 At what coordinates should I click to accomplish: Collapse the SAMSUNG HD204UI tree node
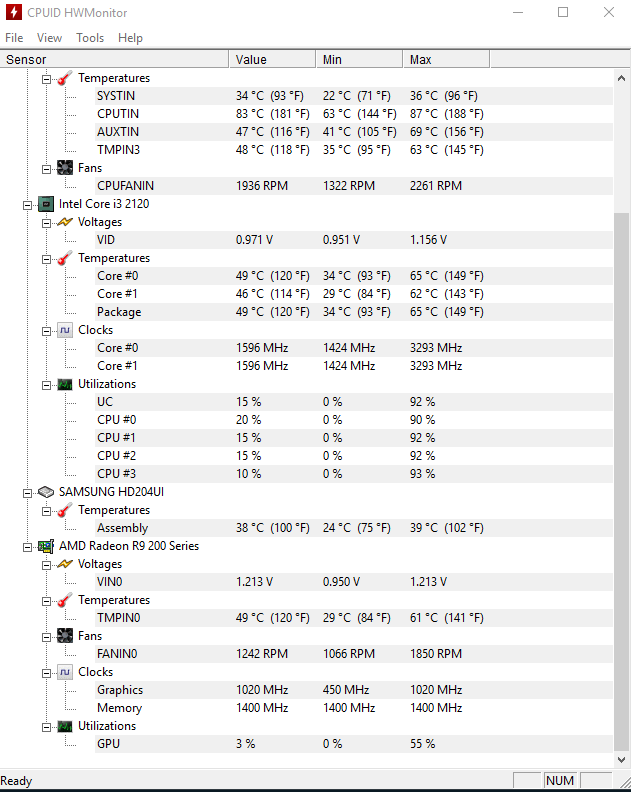(27, 493)
